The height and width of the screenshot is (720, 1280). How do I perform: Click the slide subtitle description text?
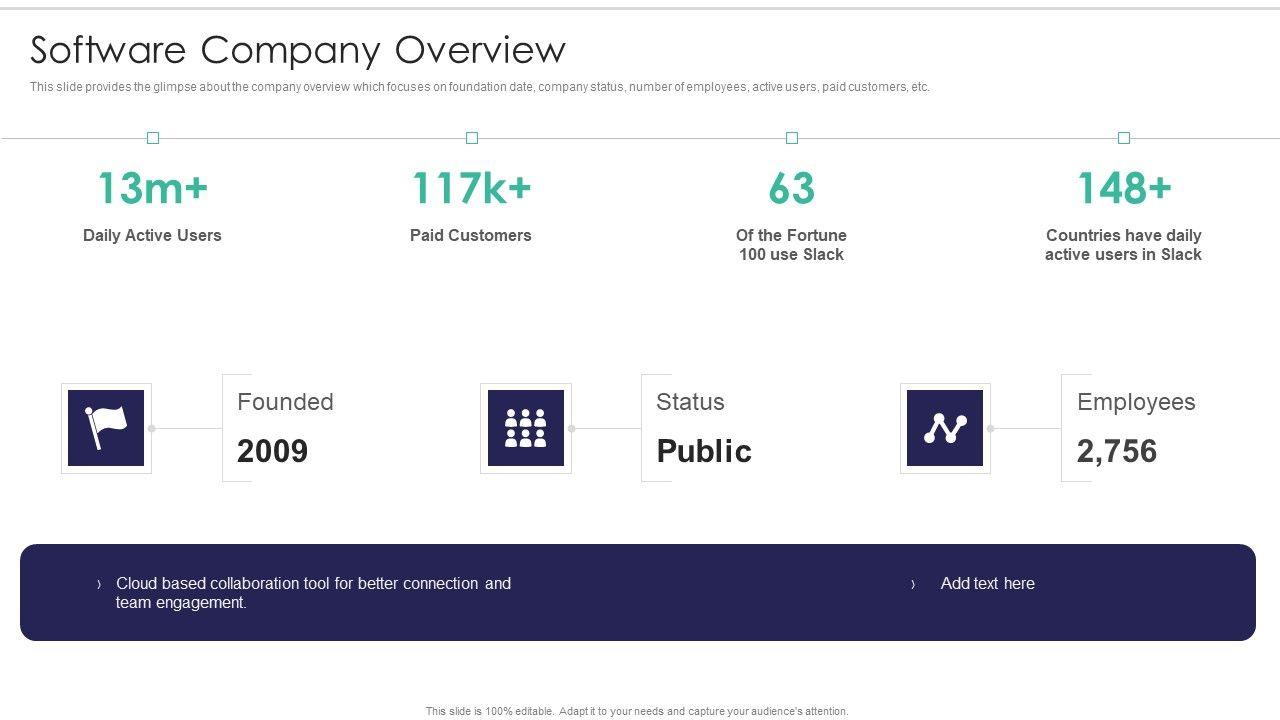[480, 87]
